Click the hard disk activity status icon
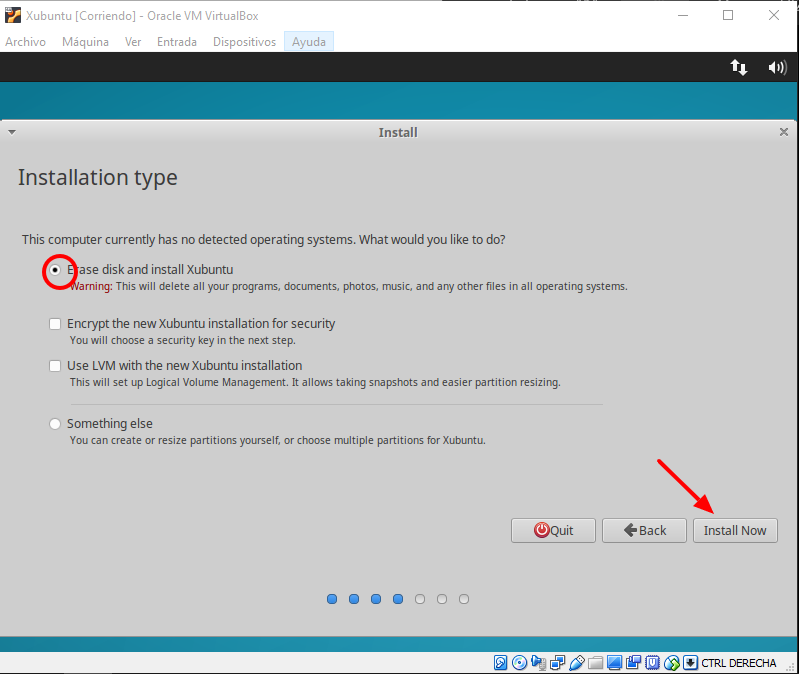799x674 pixels. point(500,662)
